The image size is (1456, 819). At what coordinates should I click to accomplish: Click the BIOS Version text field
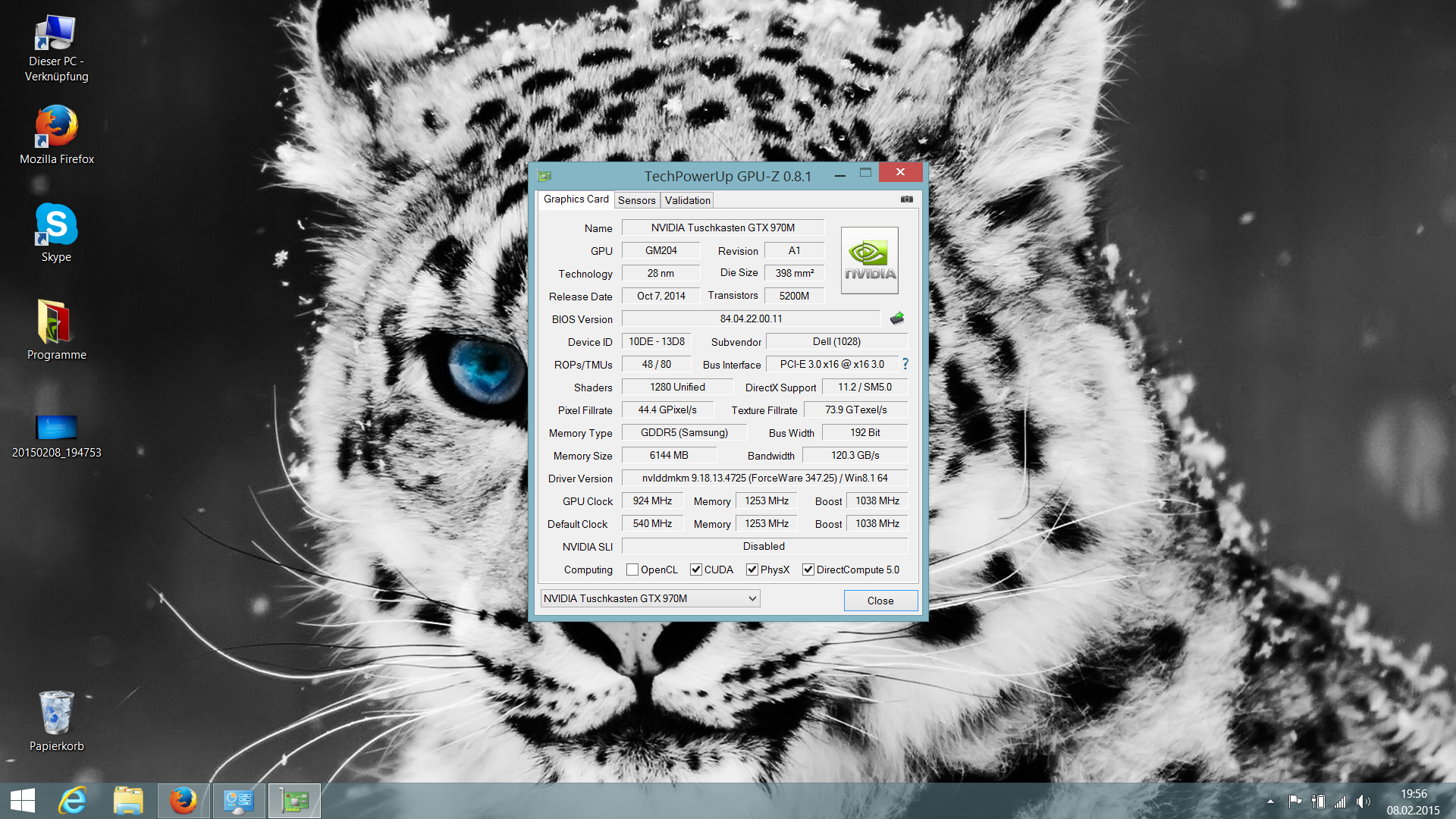pyautogui.click(x=750, y=318)
